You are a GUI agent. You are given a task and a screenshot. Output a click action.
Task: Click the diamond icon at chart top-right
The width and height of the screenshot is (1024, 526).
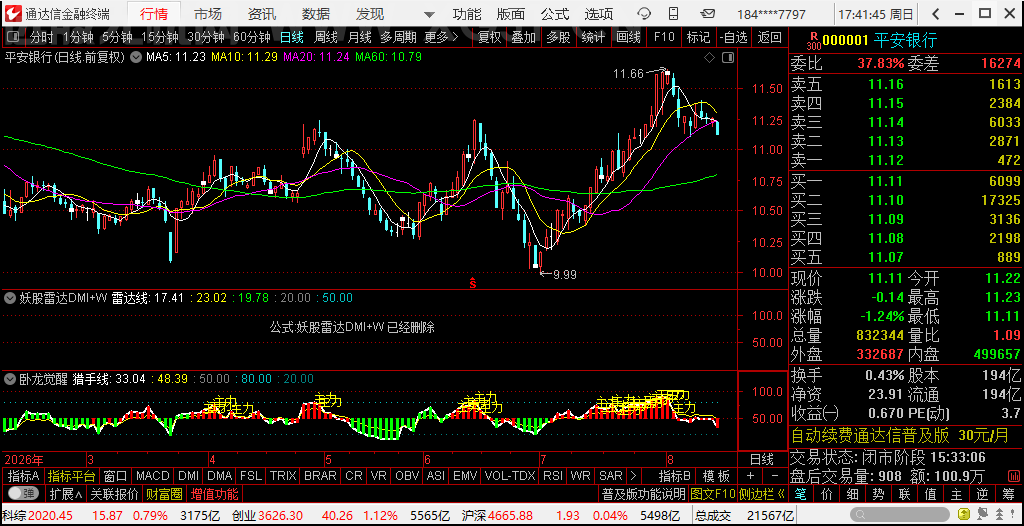click(710, 58)
